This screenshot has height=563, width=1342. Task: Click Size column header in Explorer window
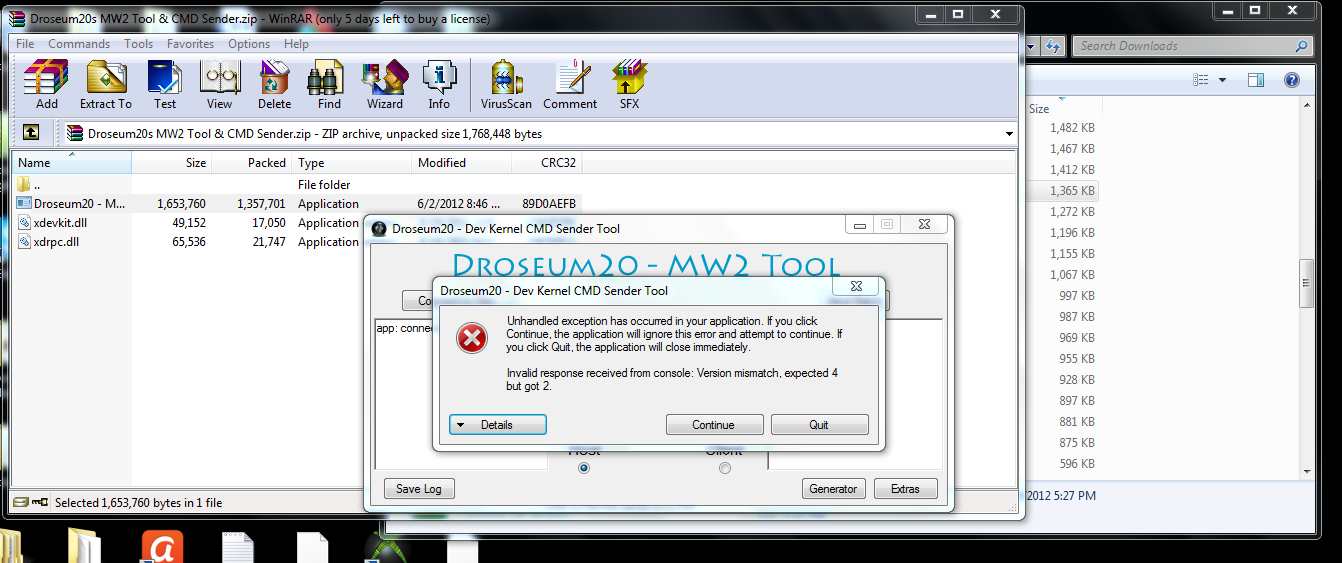click(x=1040, y=109)
